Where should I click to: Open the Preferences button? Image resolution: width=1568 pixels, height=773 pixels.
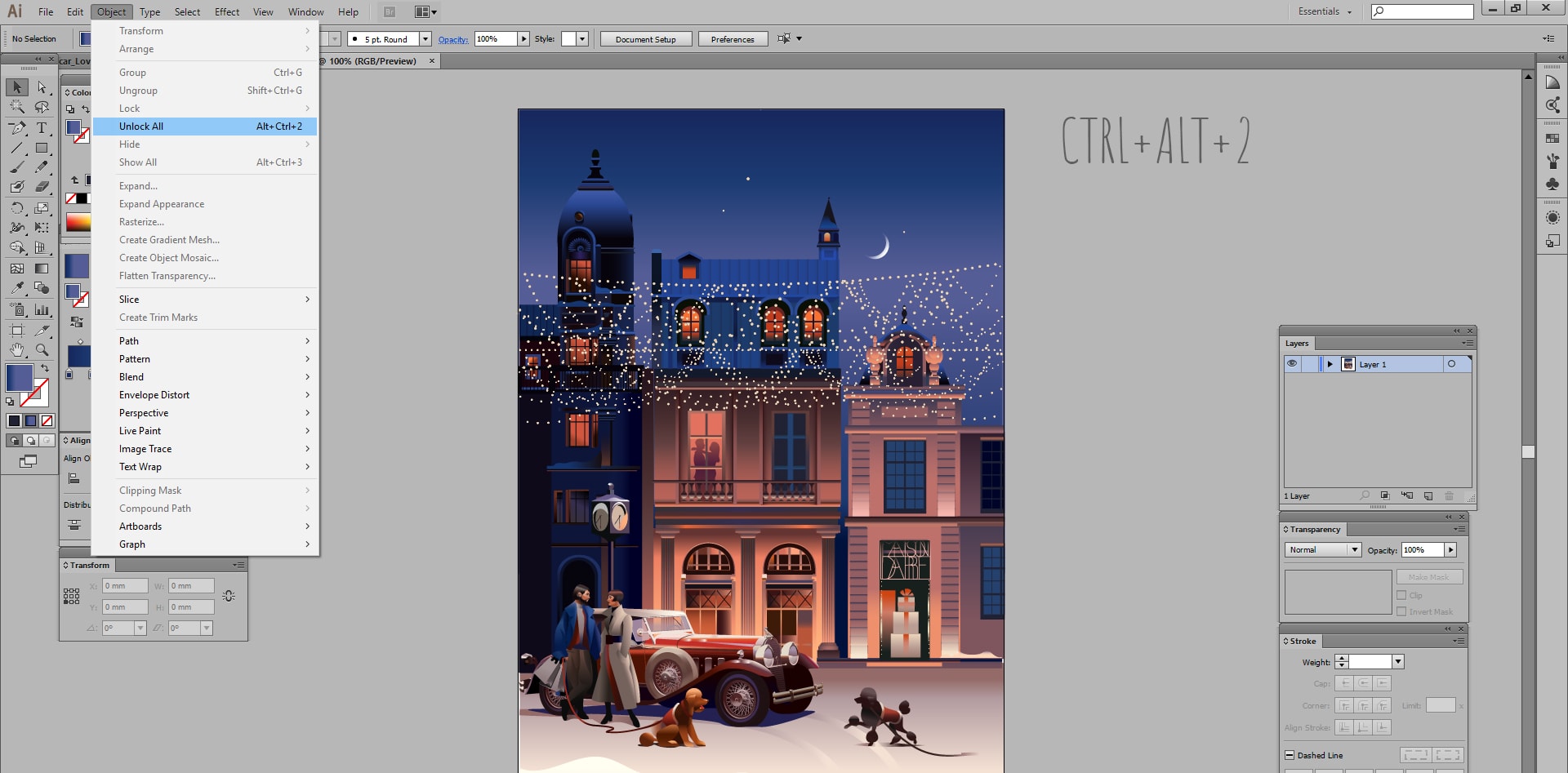[x=733, y=39]
